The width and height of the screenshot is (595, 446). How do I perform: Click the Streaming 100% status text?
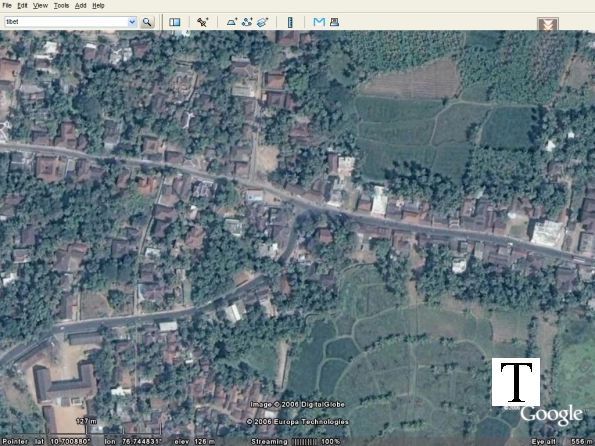pyautogui.click(x=296, y=441)
